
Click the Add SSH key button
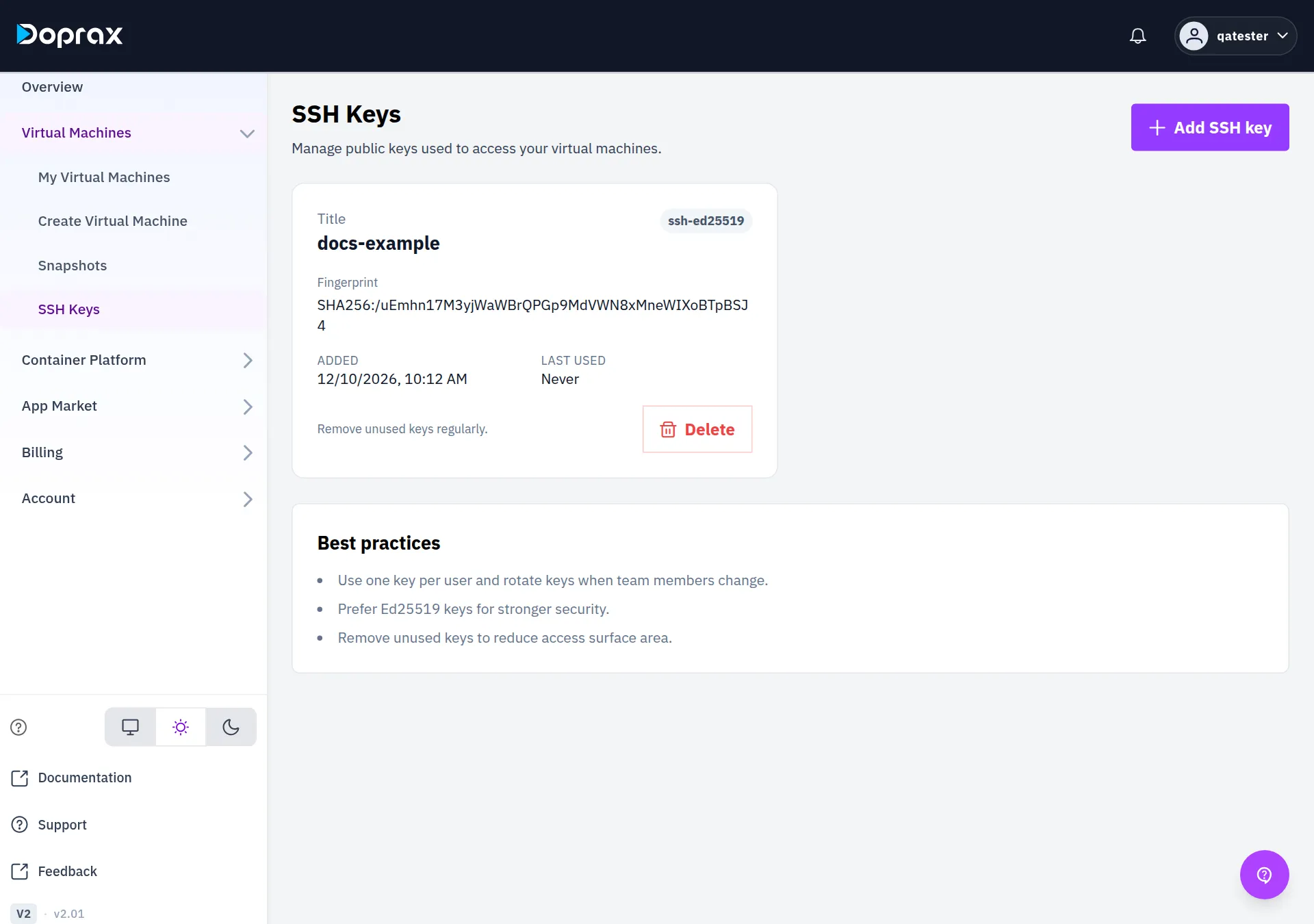pos(1209,127)
